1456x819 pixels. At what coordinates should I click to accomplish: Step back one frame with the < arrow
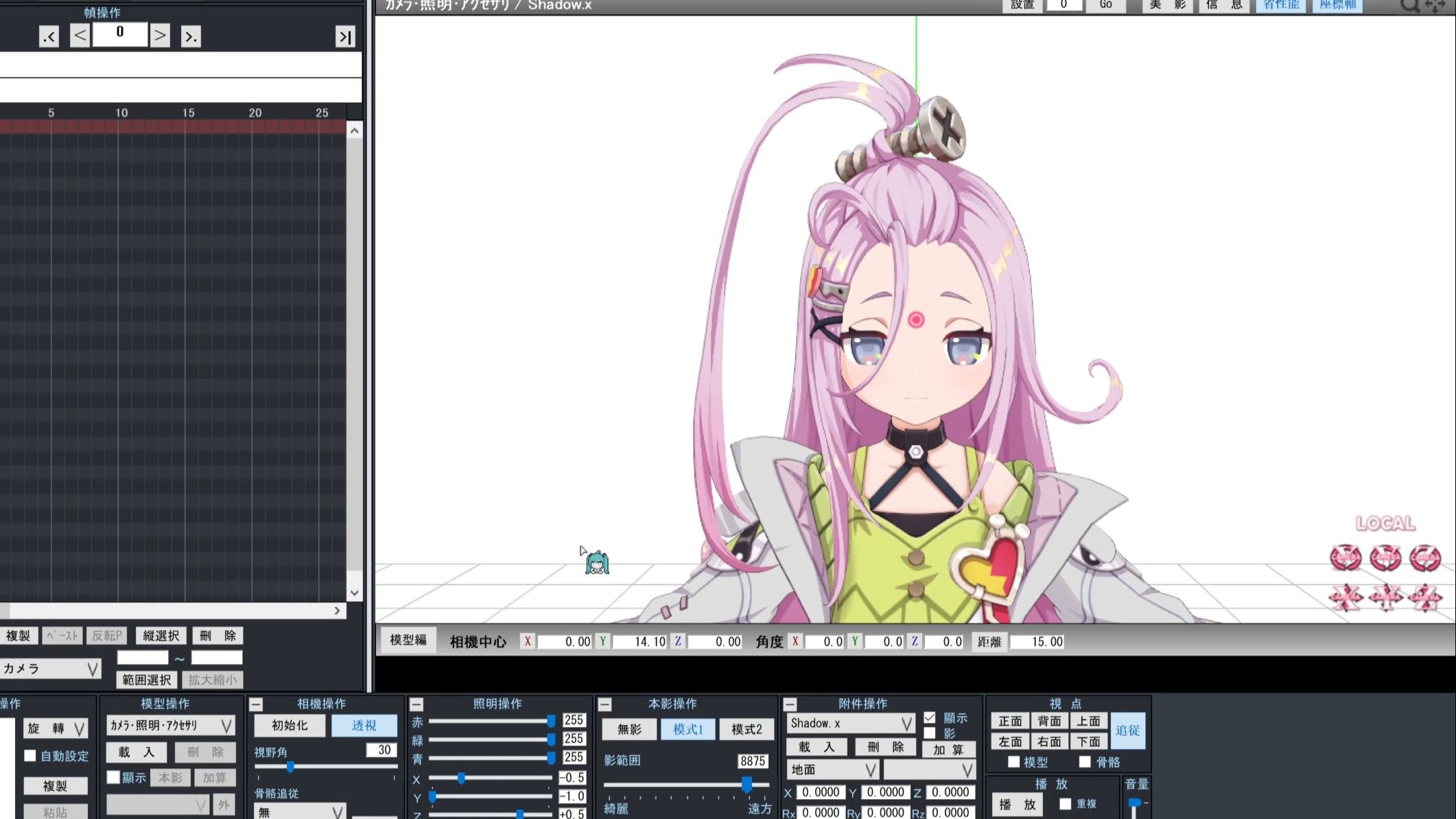(x=80, y=36)
